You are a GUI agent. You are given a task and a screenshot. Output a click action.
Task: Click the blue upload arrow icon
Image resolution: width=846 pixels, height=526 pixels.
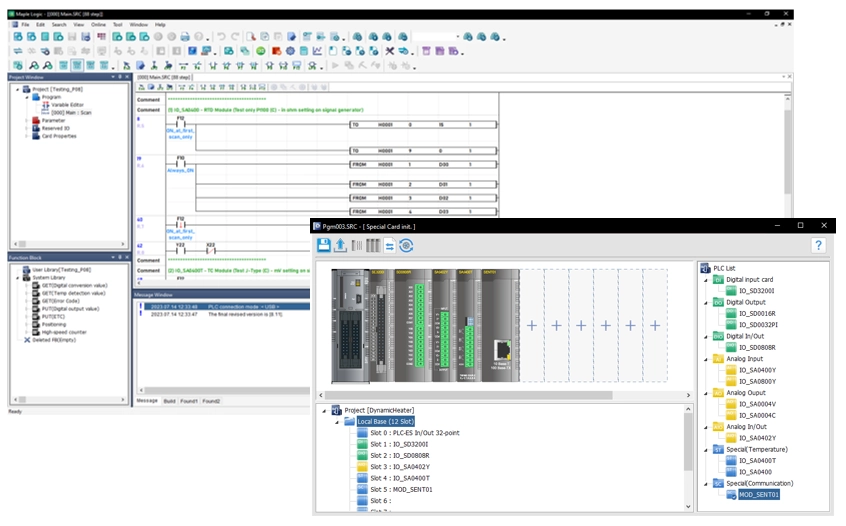pos(340,245)
